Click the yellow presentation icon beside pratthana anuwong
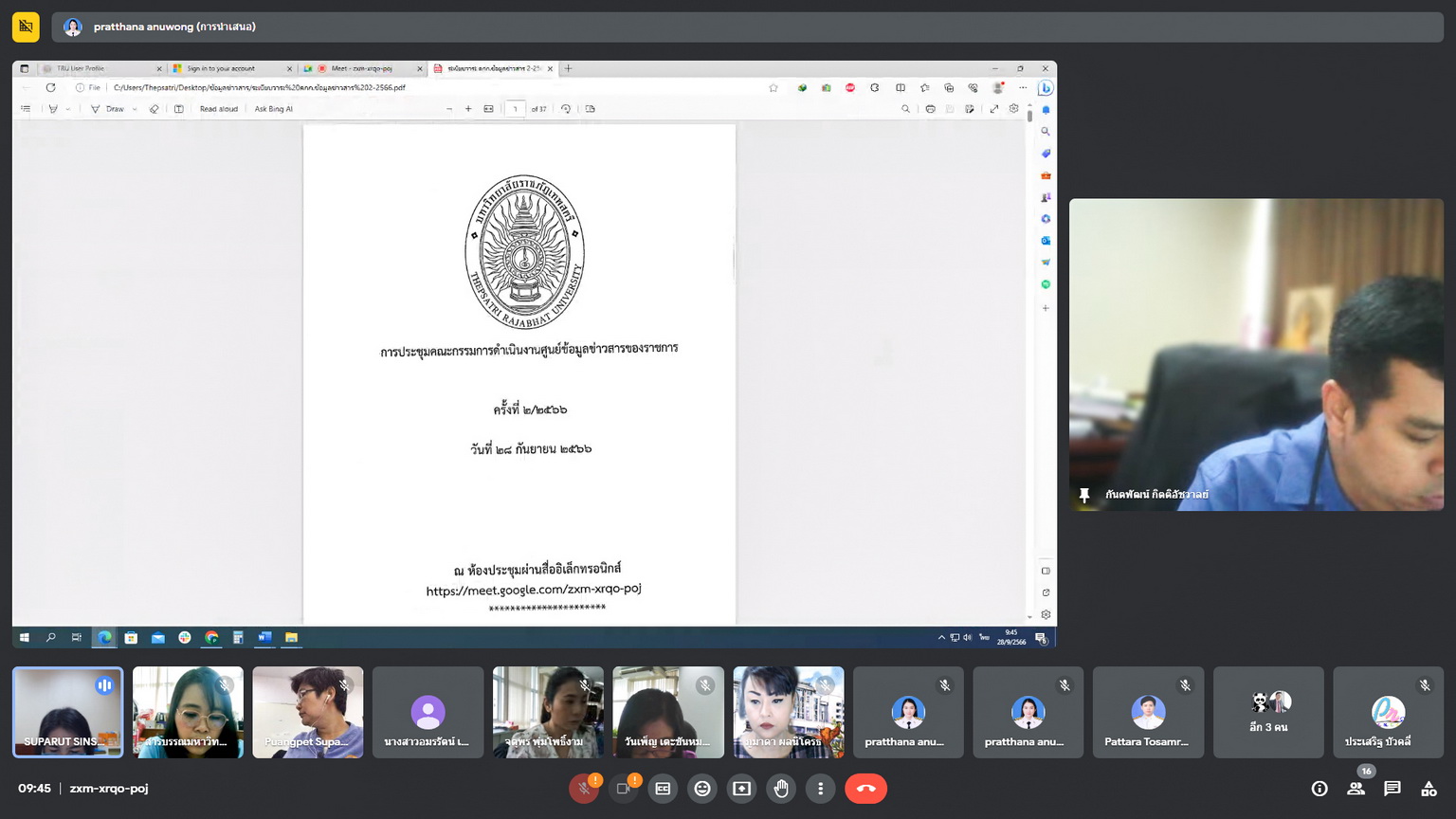 pos(26,27)
